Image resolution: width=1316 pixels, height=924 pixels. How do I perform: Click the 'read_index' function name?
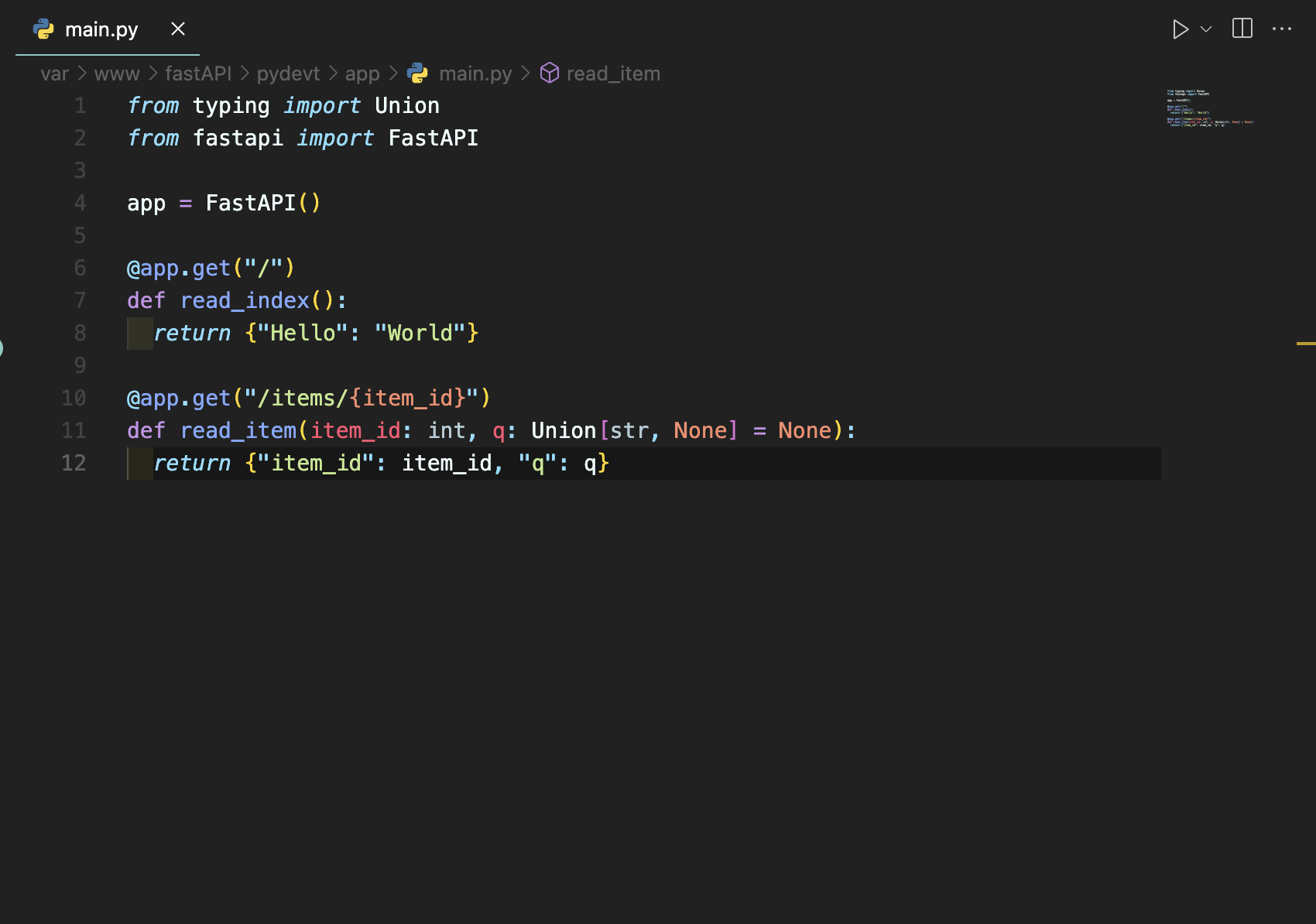(x=245, y=300)
